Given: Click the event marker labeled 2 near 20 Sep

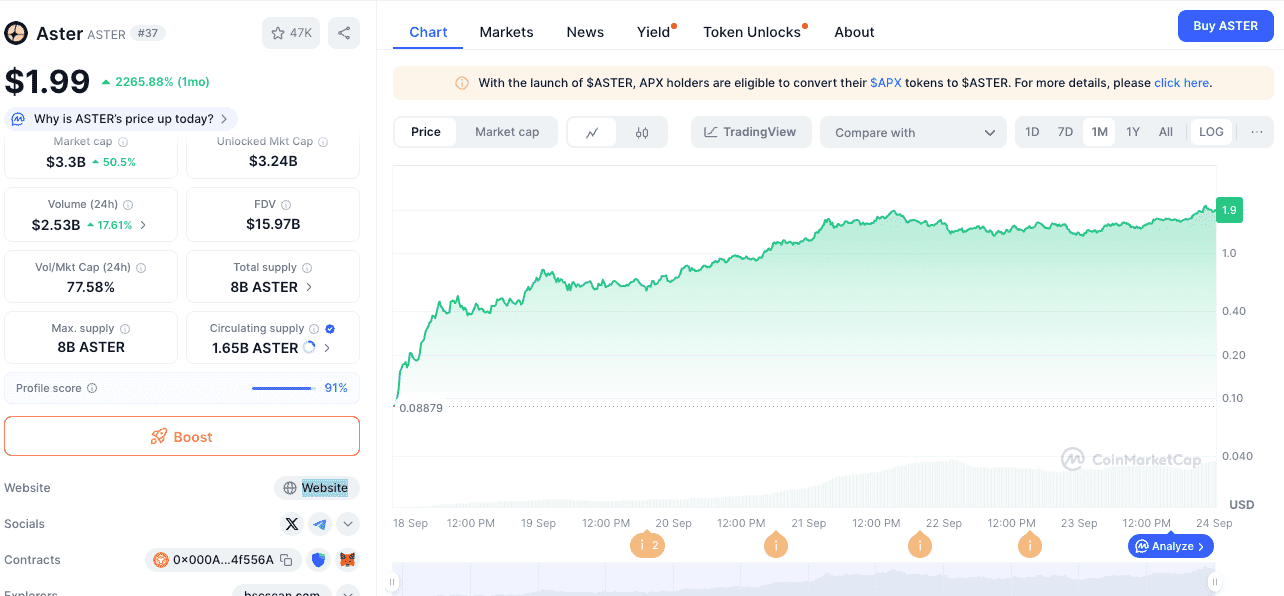Looking at the screenshot, I should pyautogui.click(x=647, y=545).
